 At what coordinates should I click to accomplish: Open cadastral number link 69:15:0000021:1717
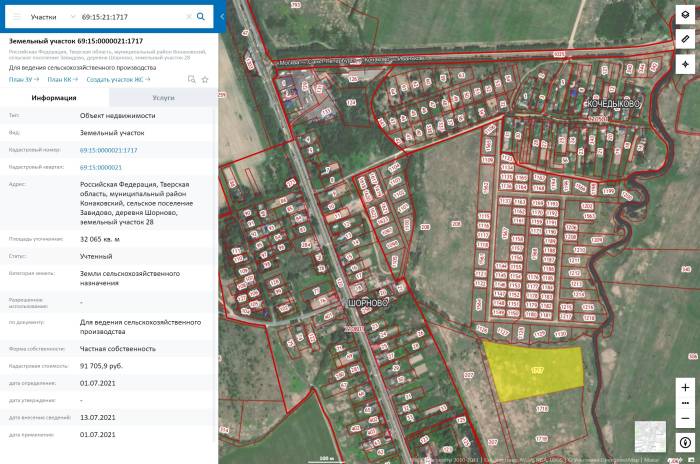pyautogui.click(x=108, y=150)
